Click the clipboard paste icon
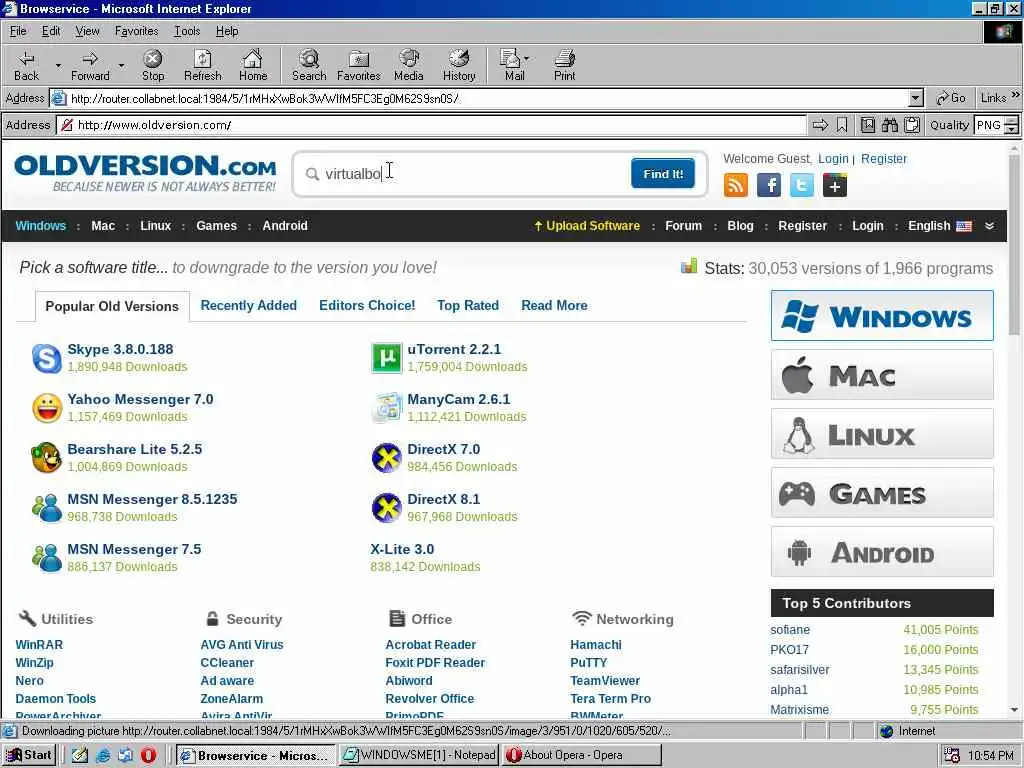The image size is (1024, 768). pos(912,125)
